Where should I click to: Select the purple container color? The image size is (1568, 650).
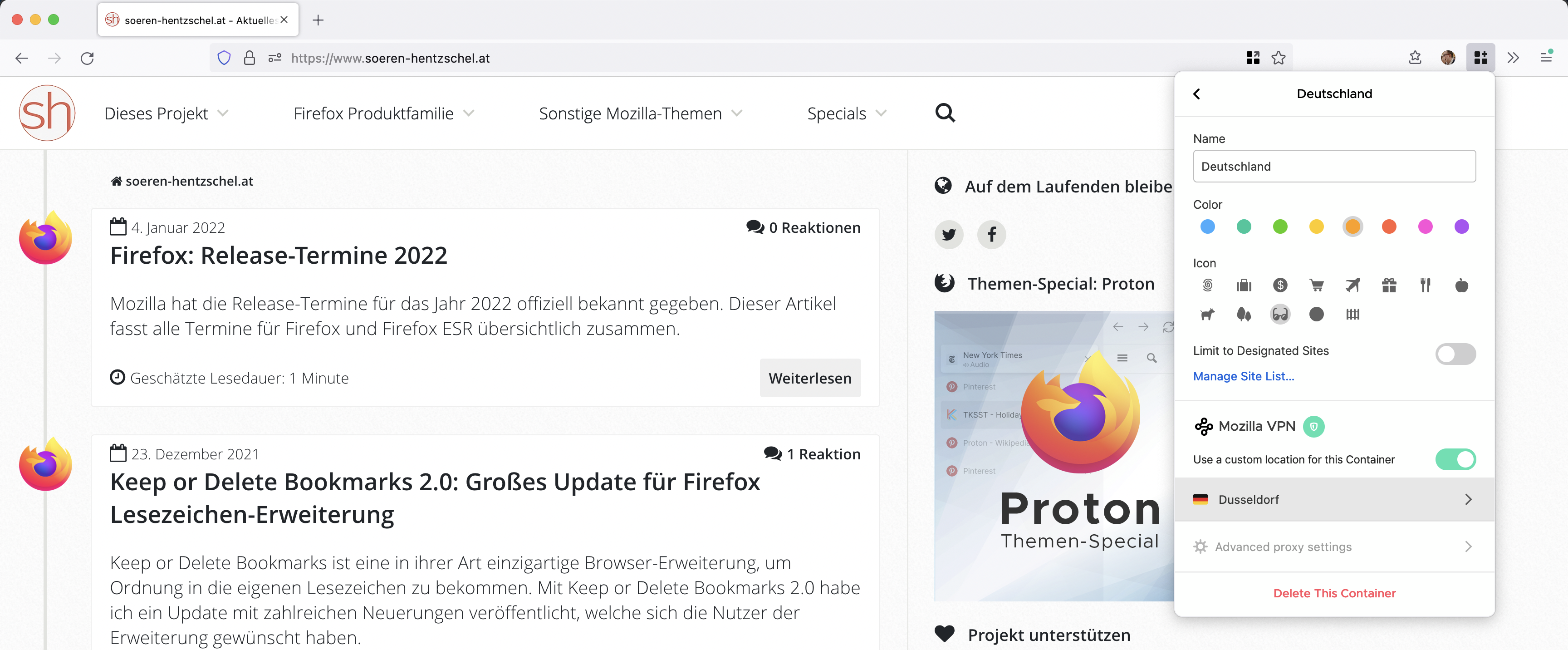pos(1461,227)
